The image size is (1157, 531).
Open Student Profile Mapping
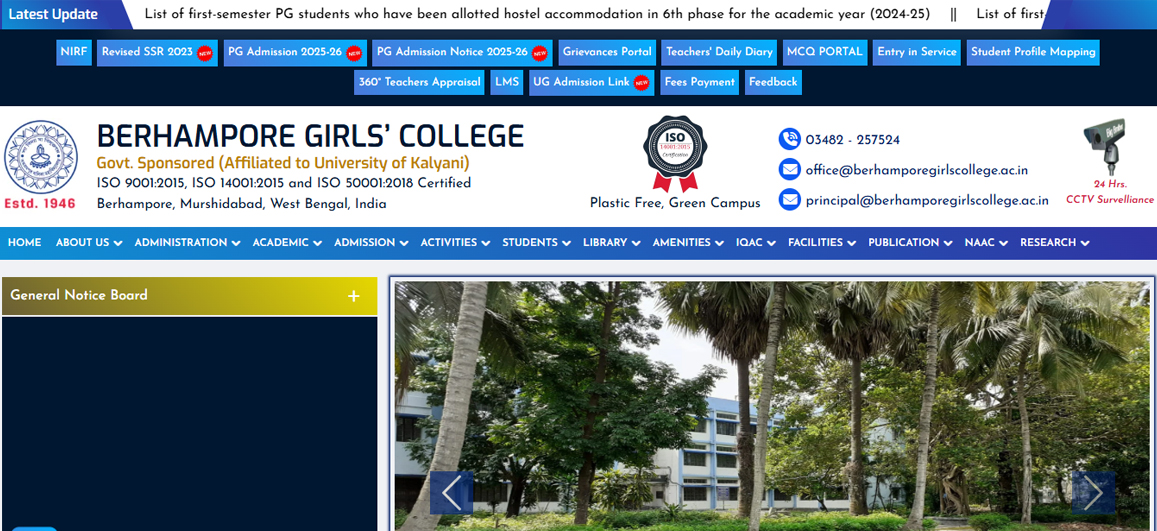pos(1033,52)
